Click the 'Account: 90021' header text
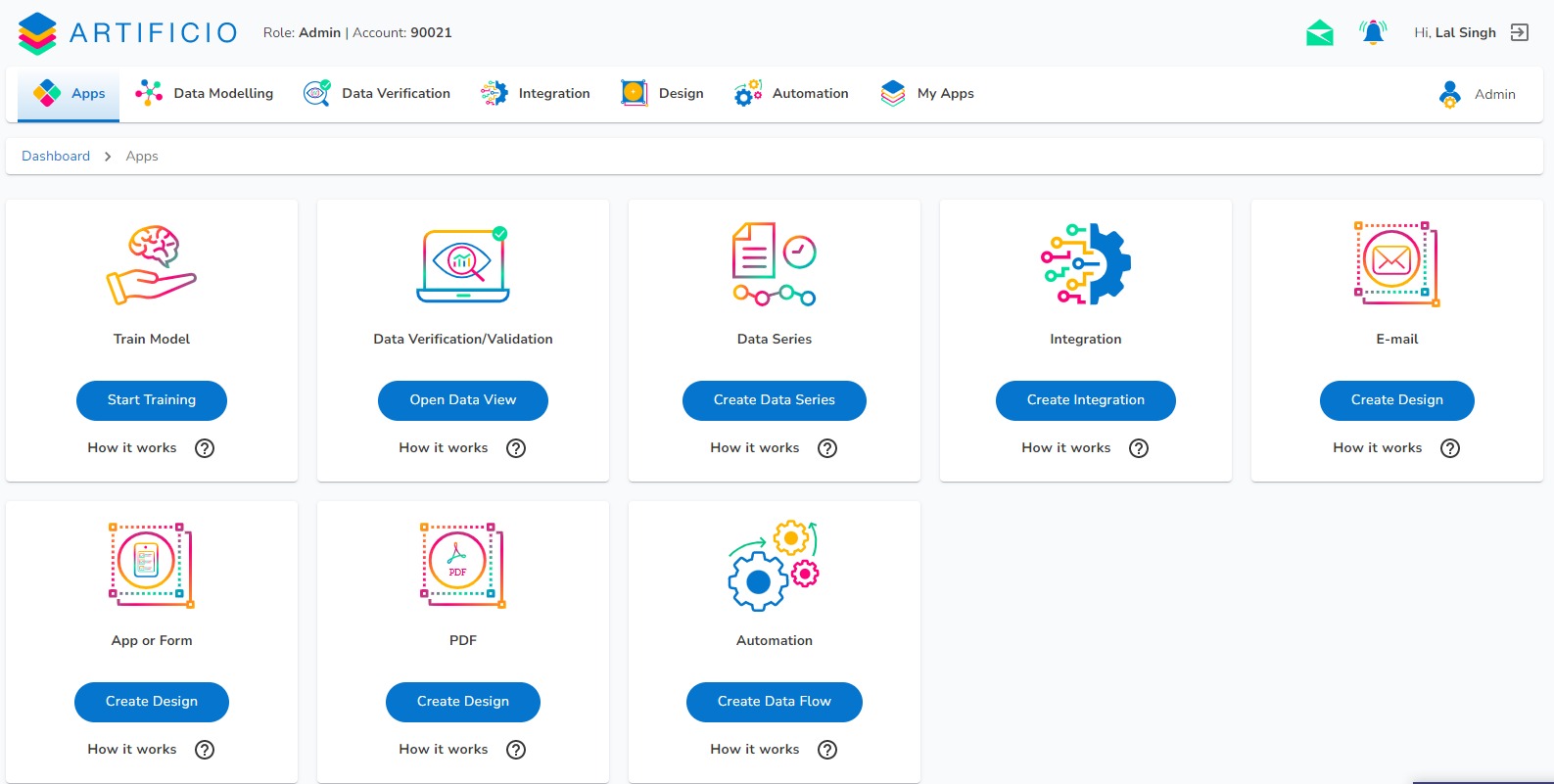 402,32
